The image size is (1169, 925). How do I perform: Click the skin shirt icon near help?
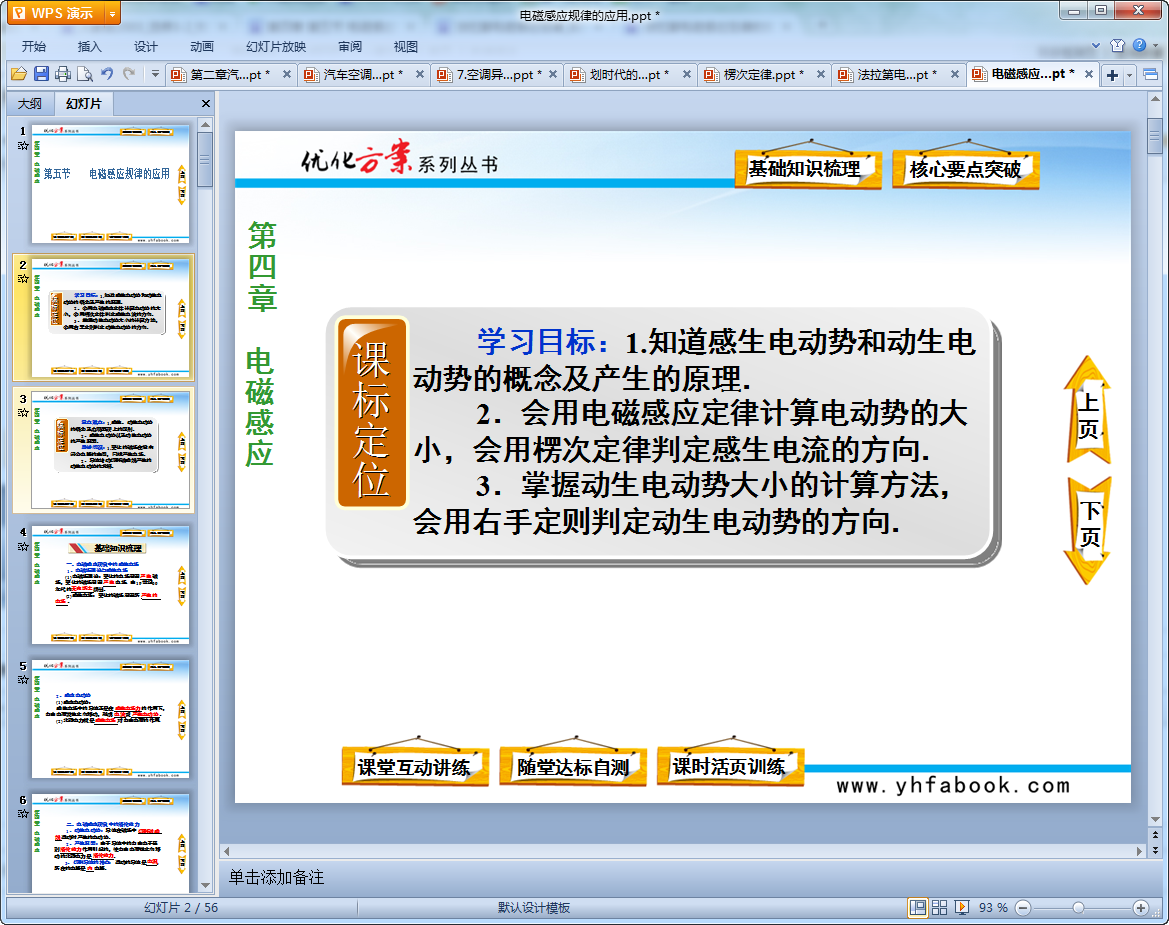1117,45
